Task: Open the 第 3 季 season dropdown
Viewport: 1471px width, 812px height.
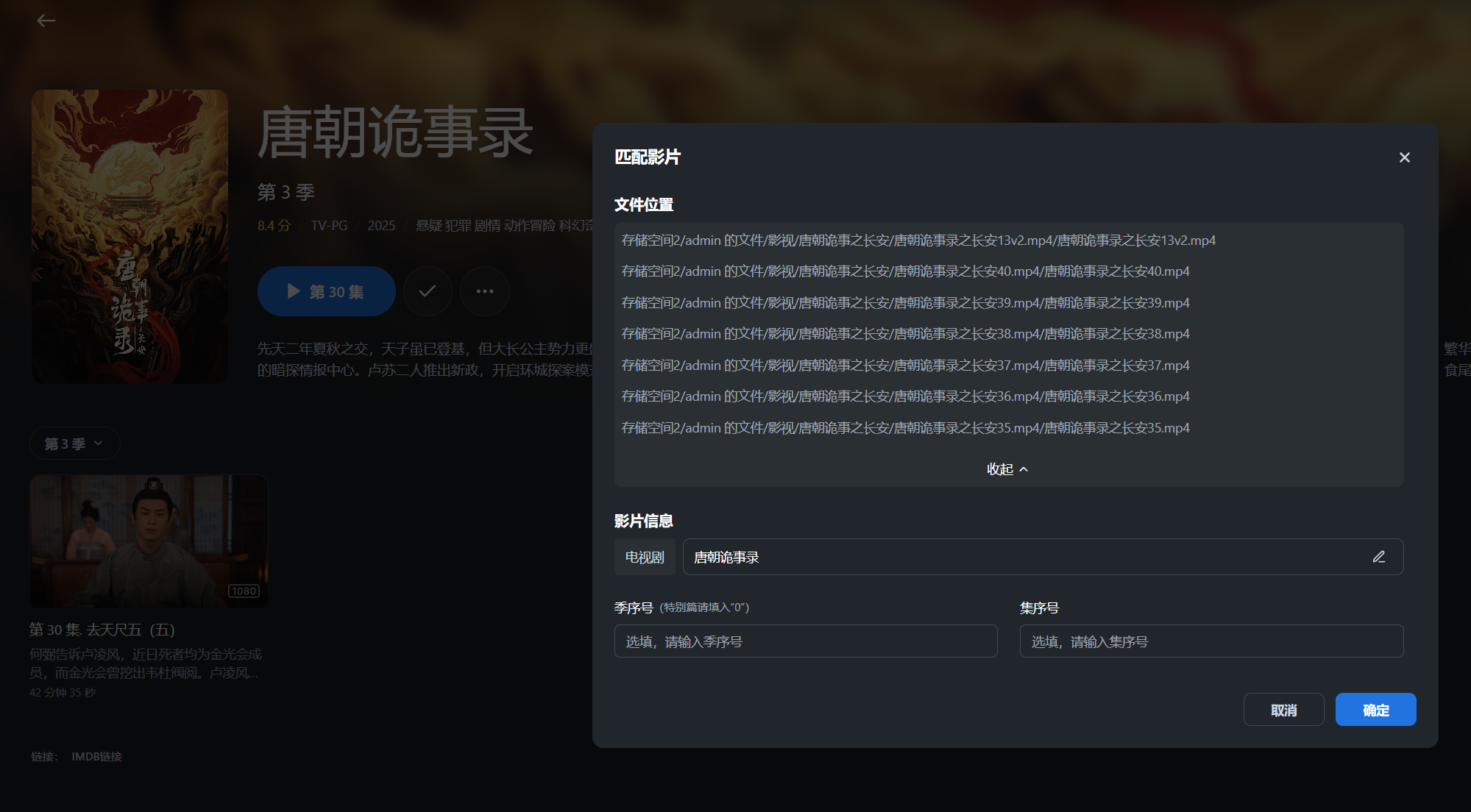Action: pos(74,444)
